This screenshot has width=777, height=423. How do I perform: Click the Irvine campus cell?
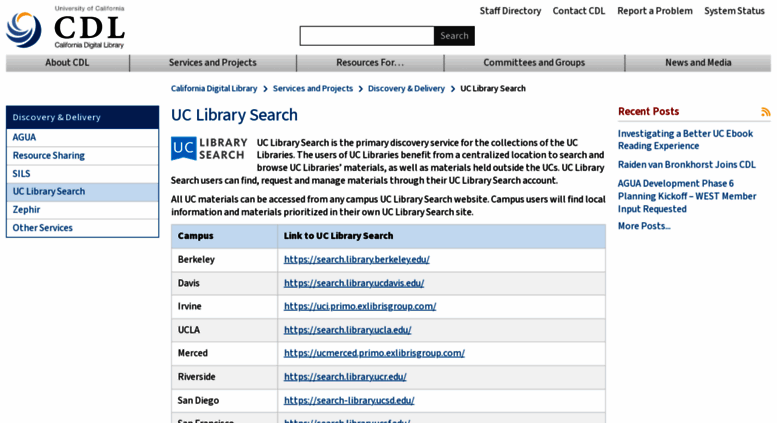pyautogui.click(x=224, y=307)
